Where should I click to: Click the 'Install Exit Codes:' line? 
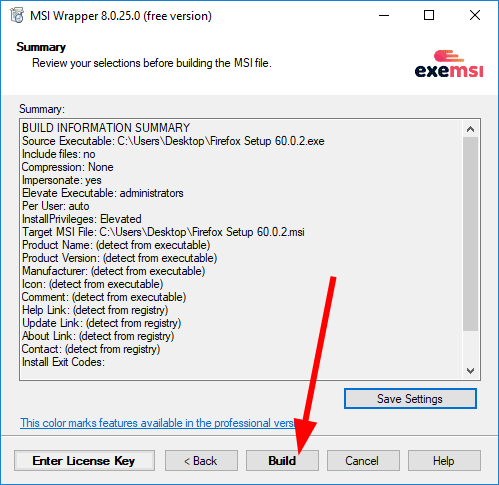coord(63,362)
